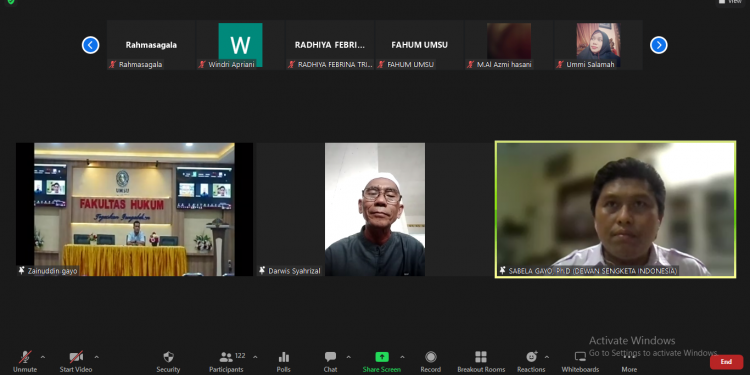Click muted mic icon on Ummi Salamah
750x375 pixels.
click(560, 64)
